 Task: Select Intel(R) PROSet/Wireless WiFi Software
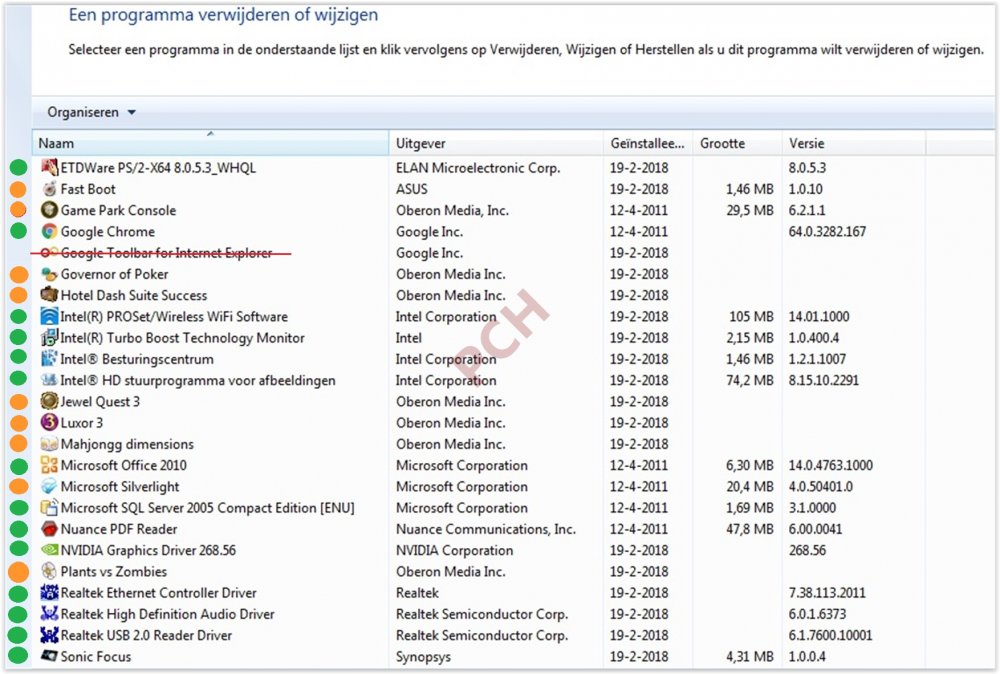174,316
